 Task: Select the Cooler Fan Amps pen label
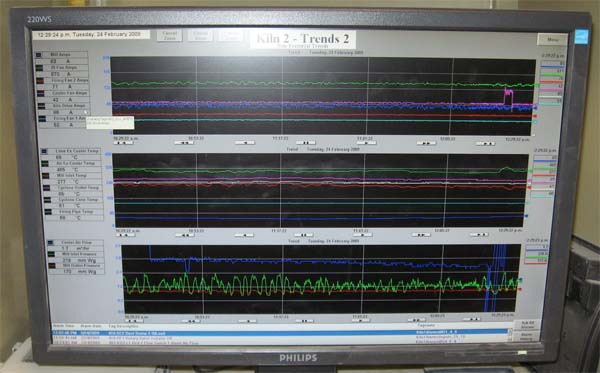click(x=70, y=93)
